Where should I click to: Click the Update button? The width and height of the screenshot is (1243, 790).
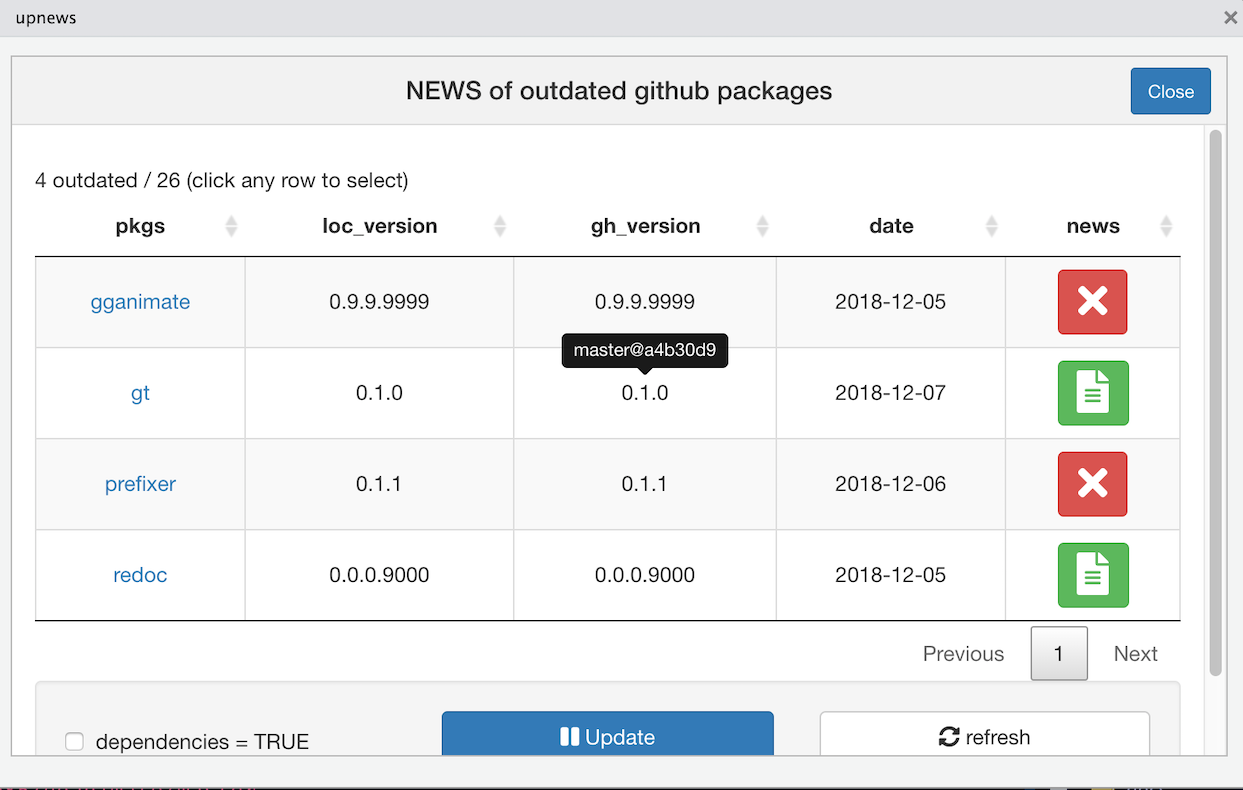coord(608,736)
